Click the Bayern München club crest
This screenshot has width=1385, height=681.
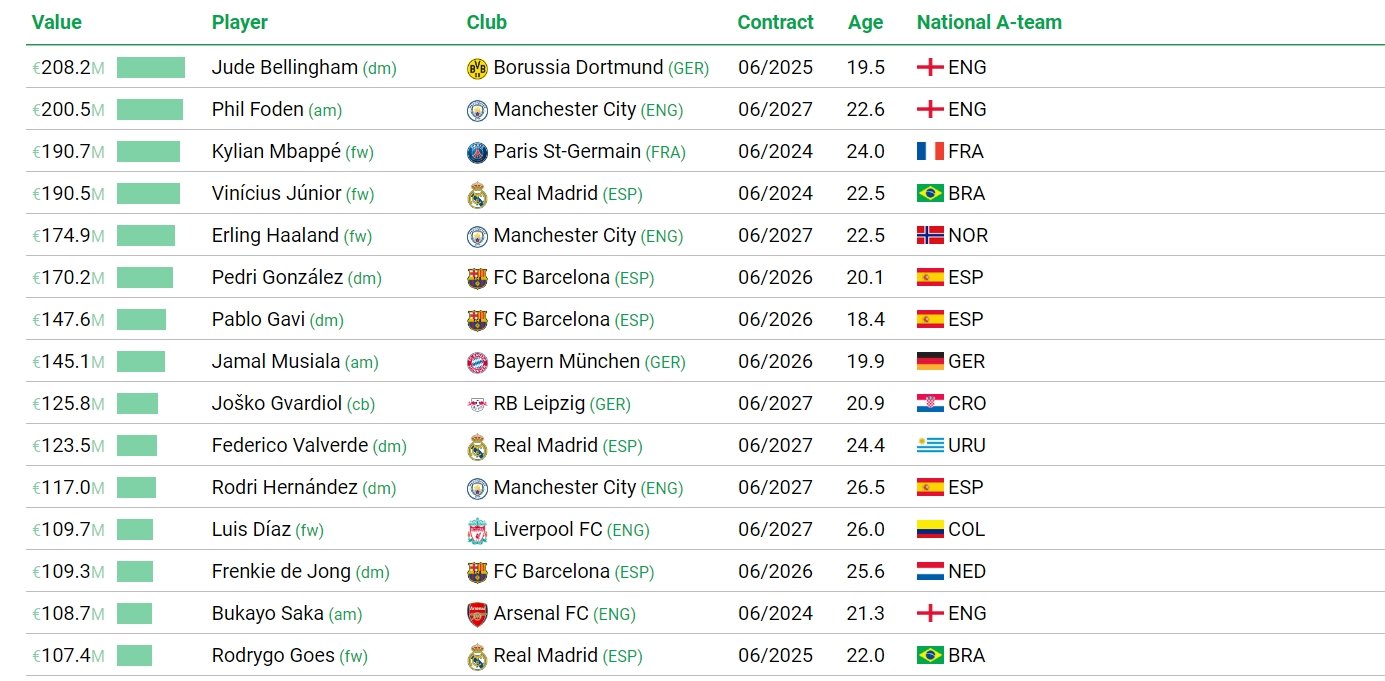477,362
